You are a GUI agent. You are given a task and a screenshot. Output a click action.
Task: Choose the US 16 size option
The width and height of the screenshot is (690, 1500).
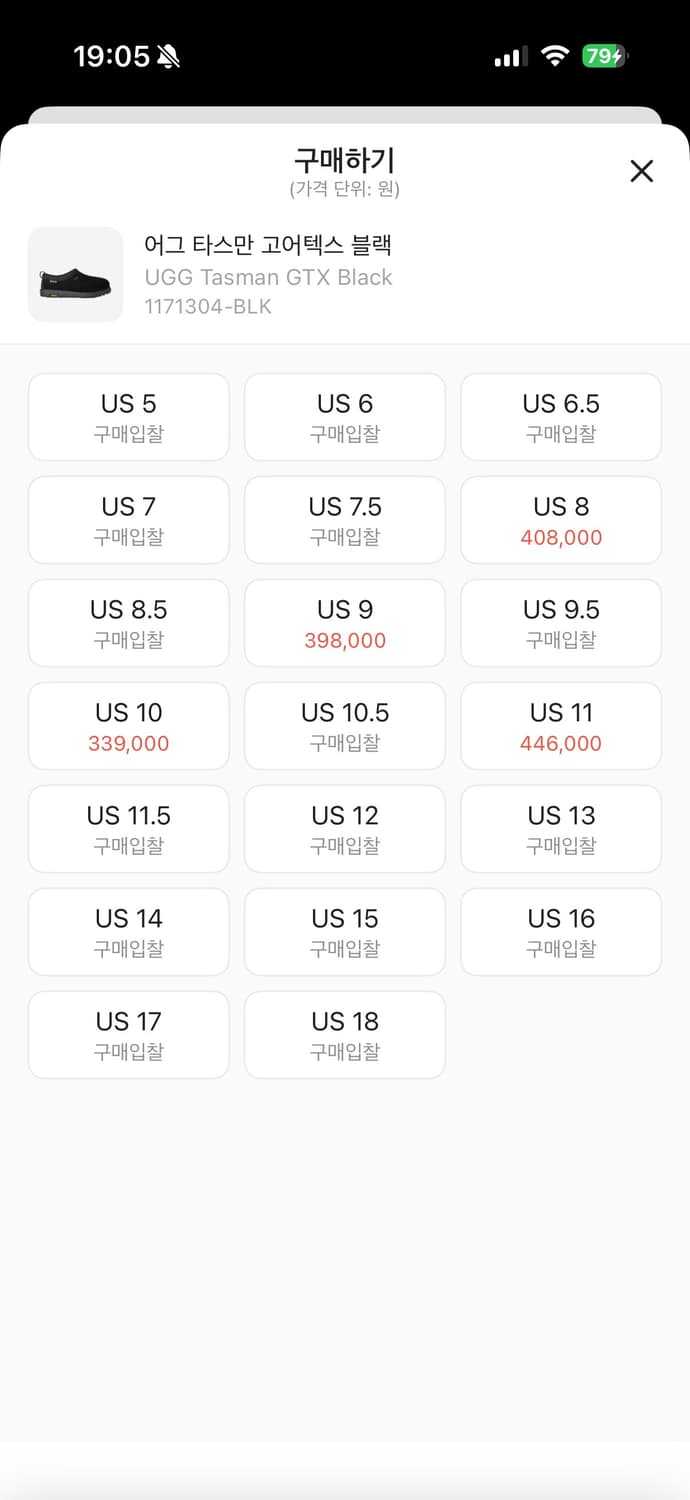coord(561,932)
